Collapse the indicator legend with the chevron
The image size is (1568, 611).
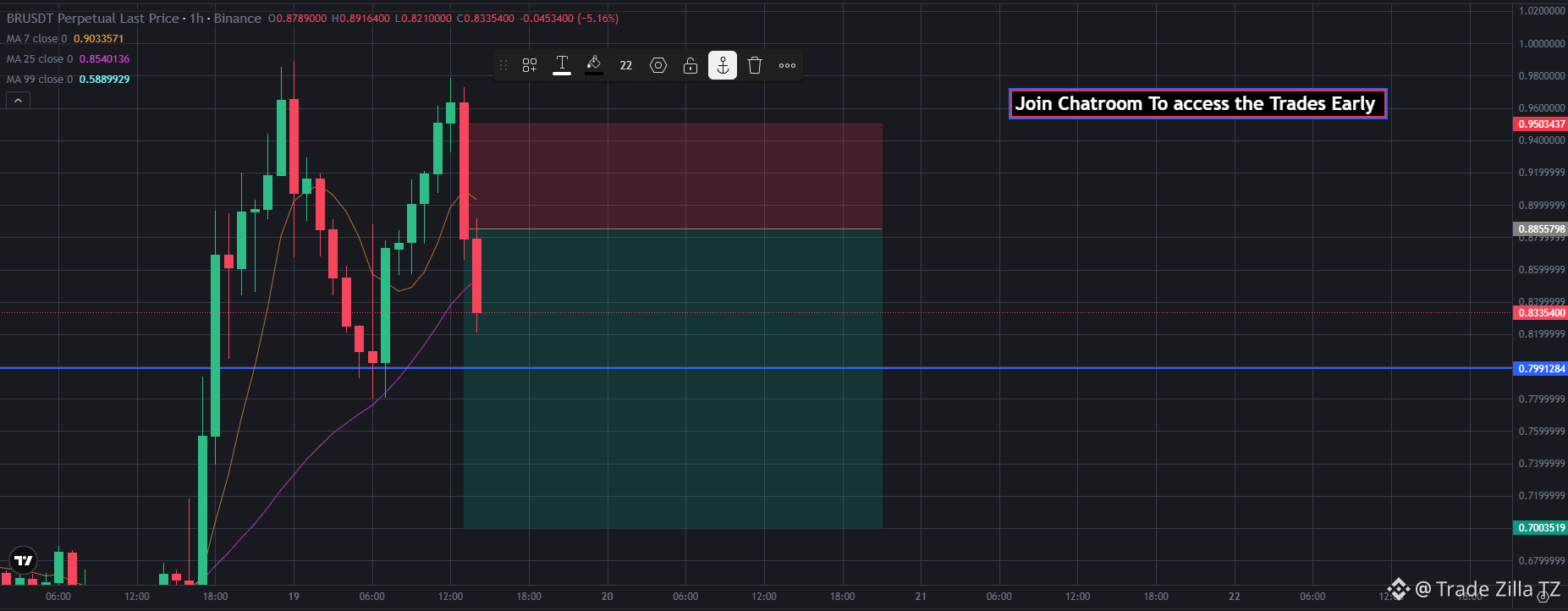[x=18, y=100]
